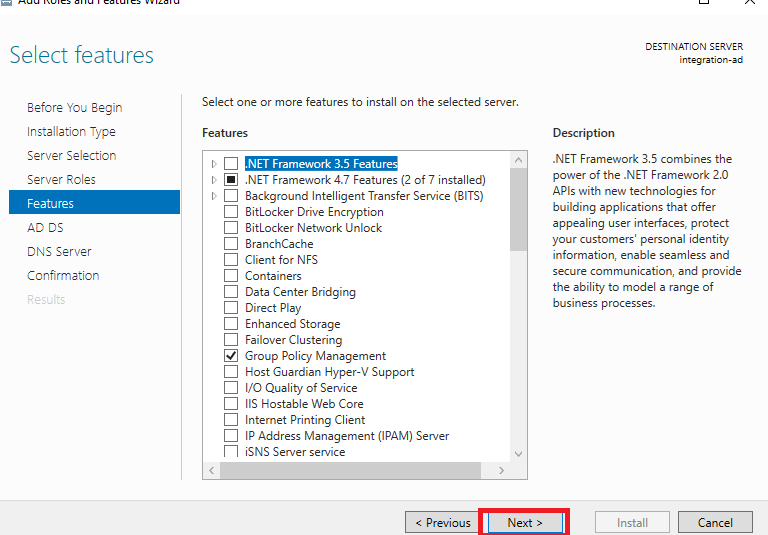Screen dimensions: 768x535
Task: Select Internet Printing Client label
Action: coord(305,420)
